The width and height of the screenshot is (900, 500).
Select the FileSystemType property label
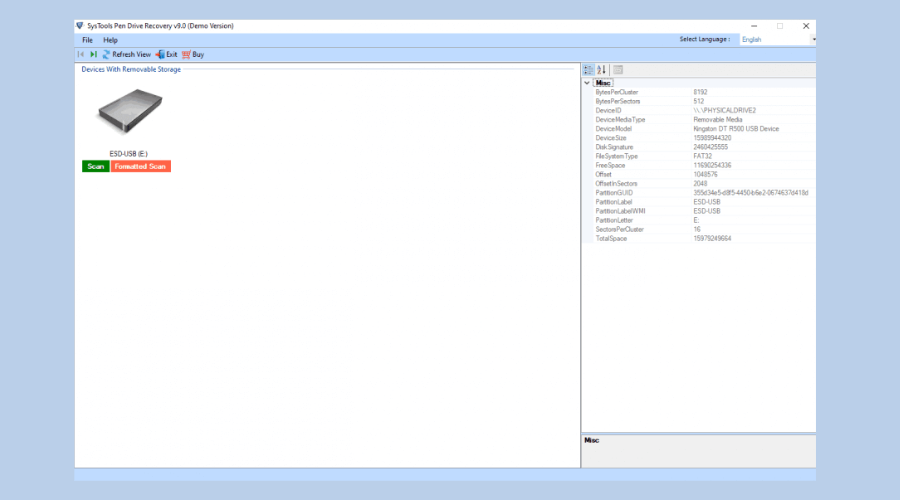point(616,156)
